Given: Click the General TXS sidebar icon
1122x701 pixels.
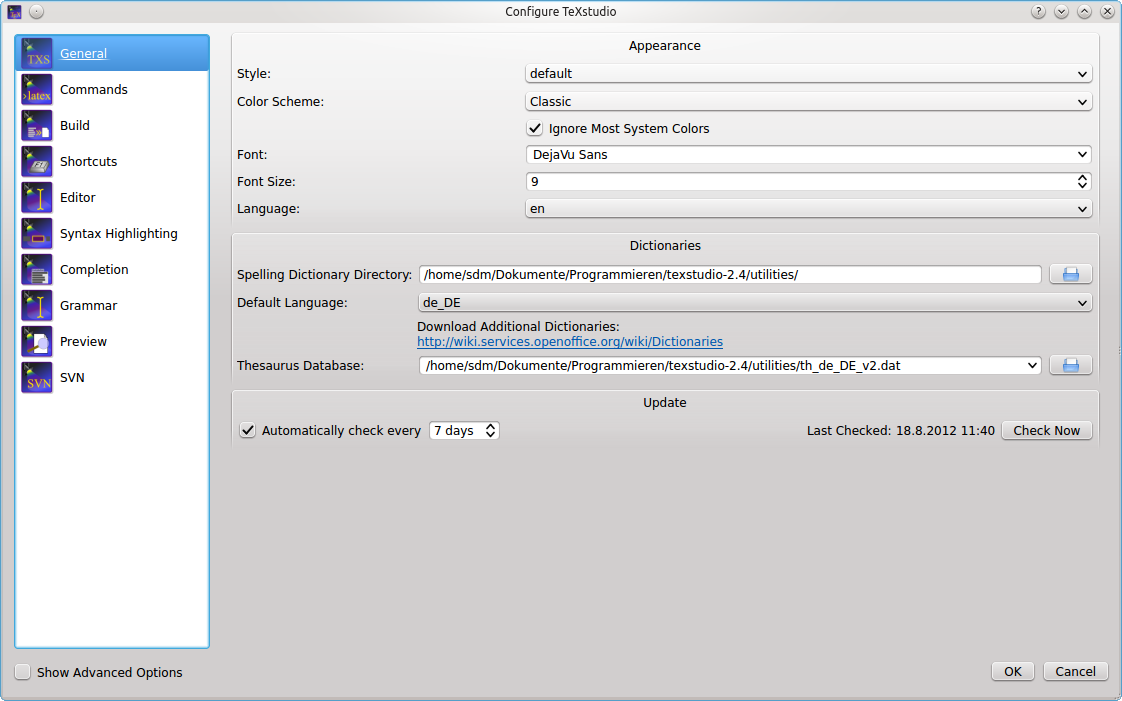Looking at the screenshot, I should (37, 53).
